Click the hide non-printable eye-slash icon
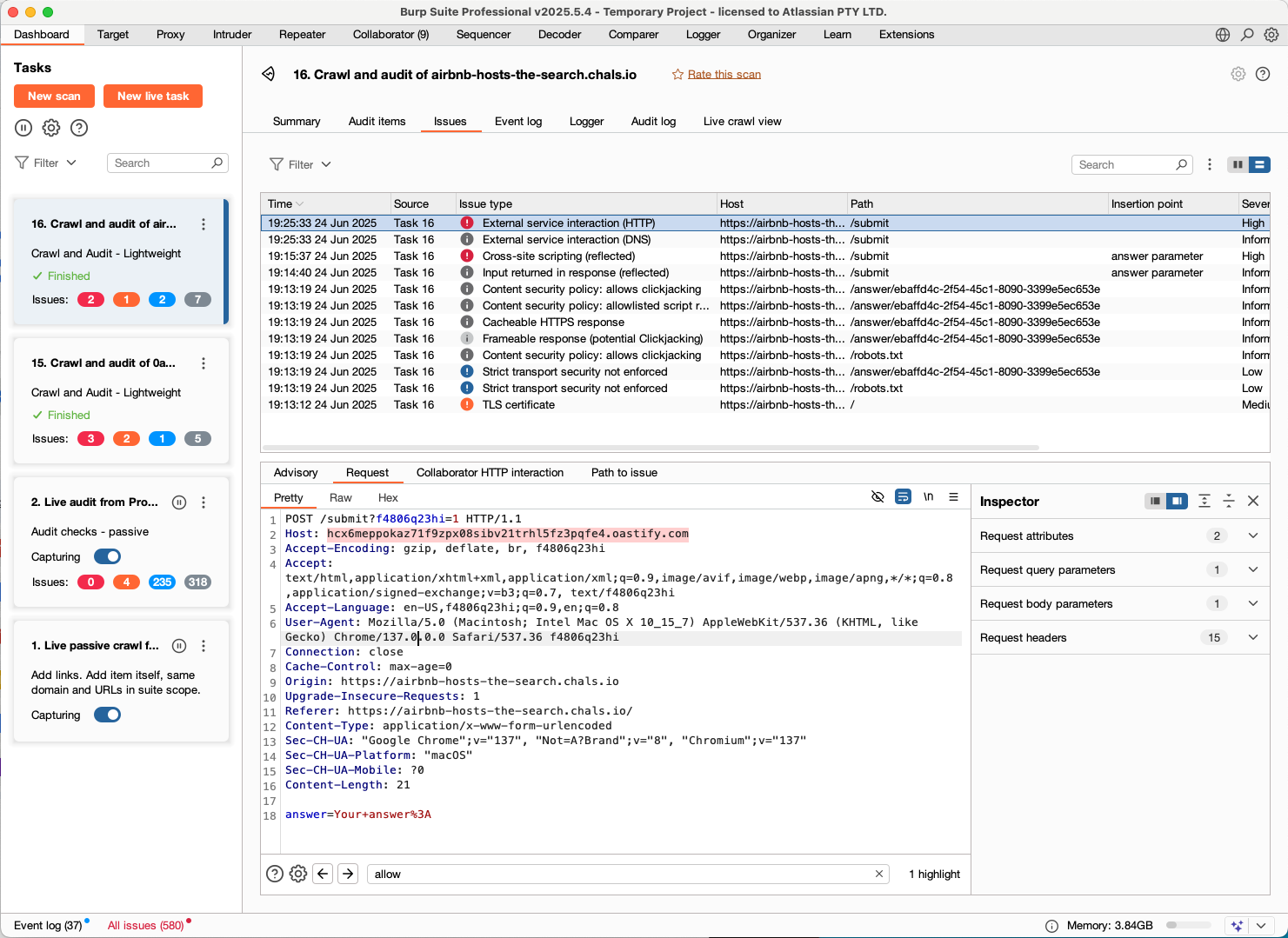The width and height of the screenshot is (1288, 938). (x=878, y=497)
